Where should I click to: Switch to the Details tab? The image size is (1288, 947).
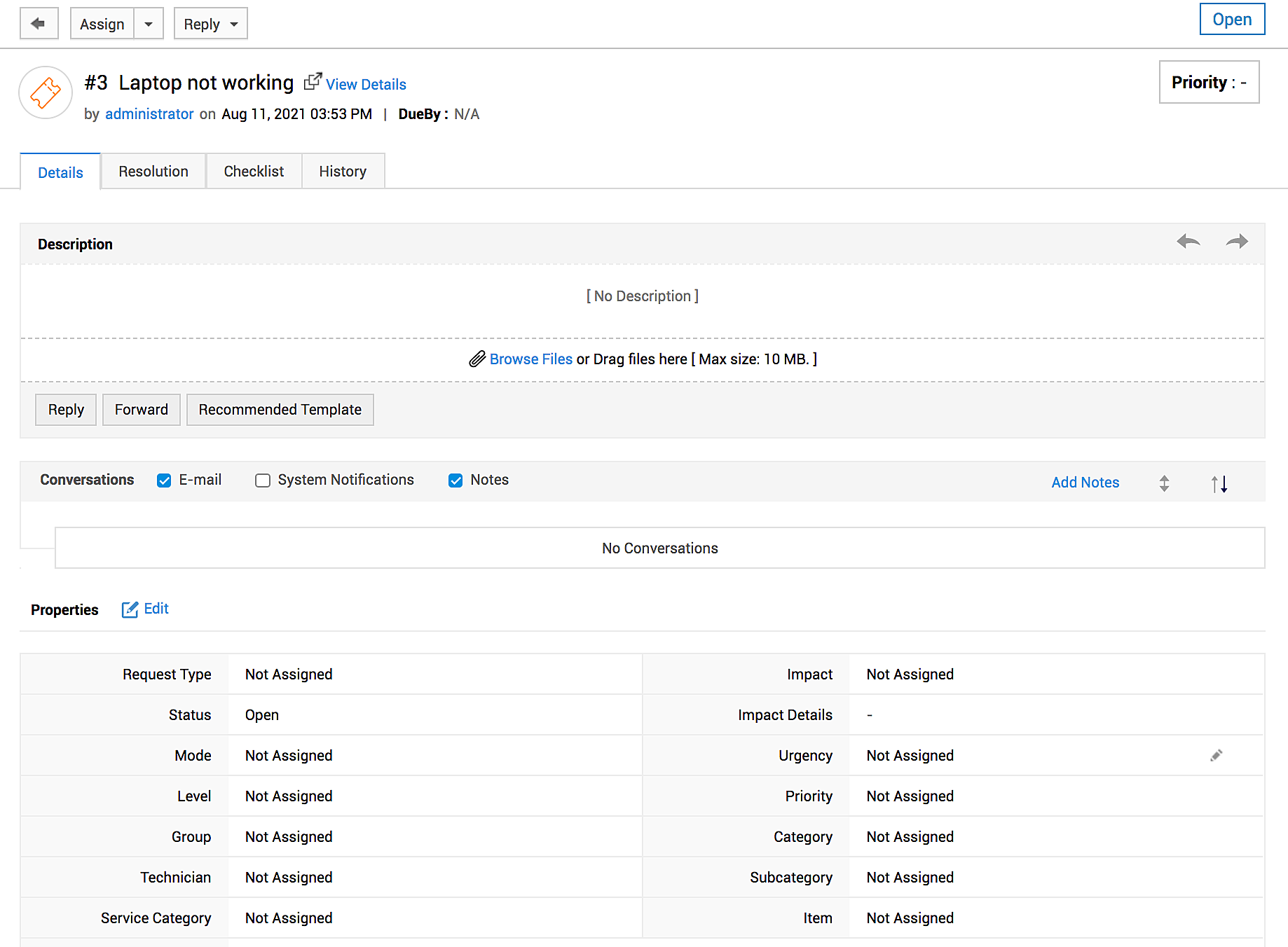click(60, 172)
